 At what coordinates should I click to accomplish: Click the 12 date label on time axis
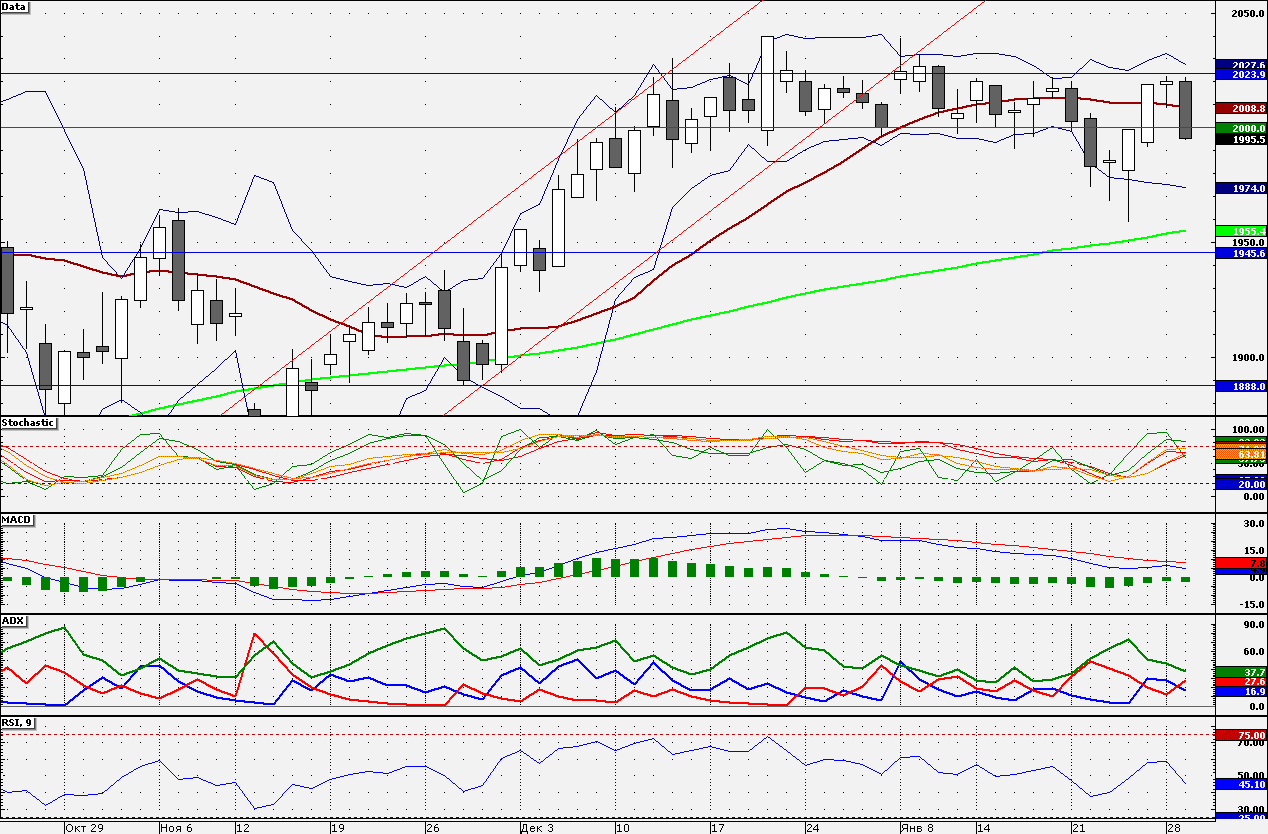243,828
